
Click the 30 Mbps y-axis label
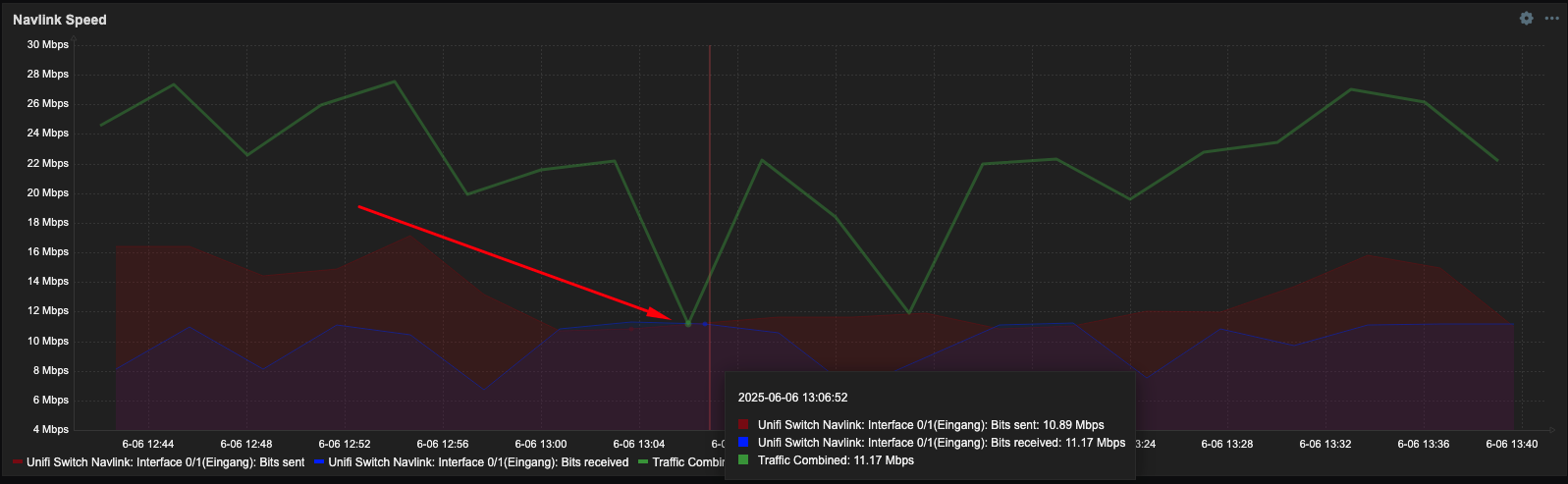pyautogui.click(x=48, y=44)
